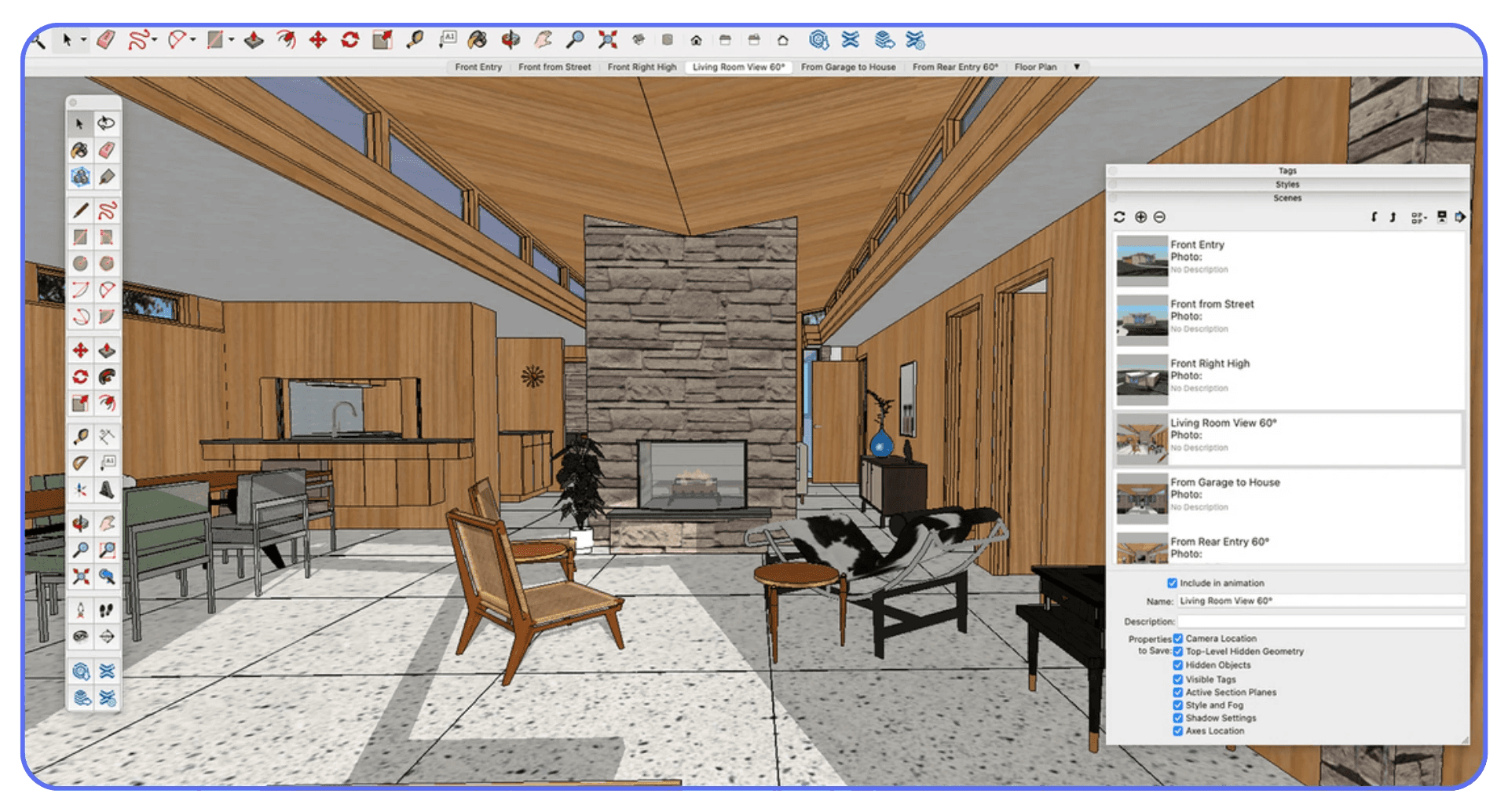Open 3D Warehouse from the top toolbar
Screen dimensions: 1508x812
[x=818, y=39]
